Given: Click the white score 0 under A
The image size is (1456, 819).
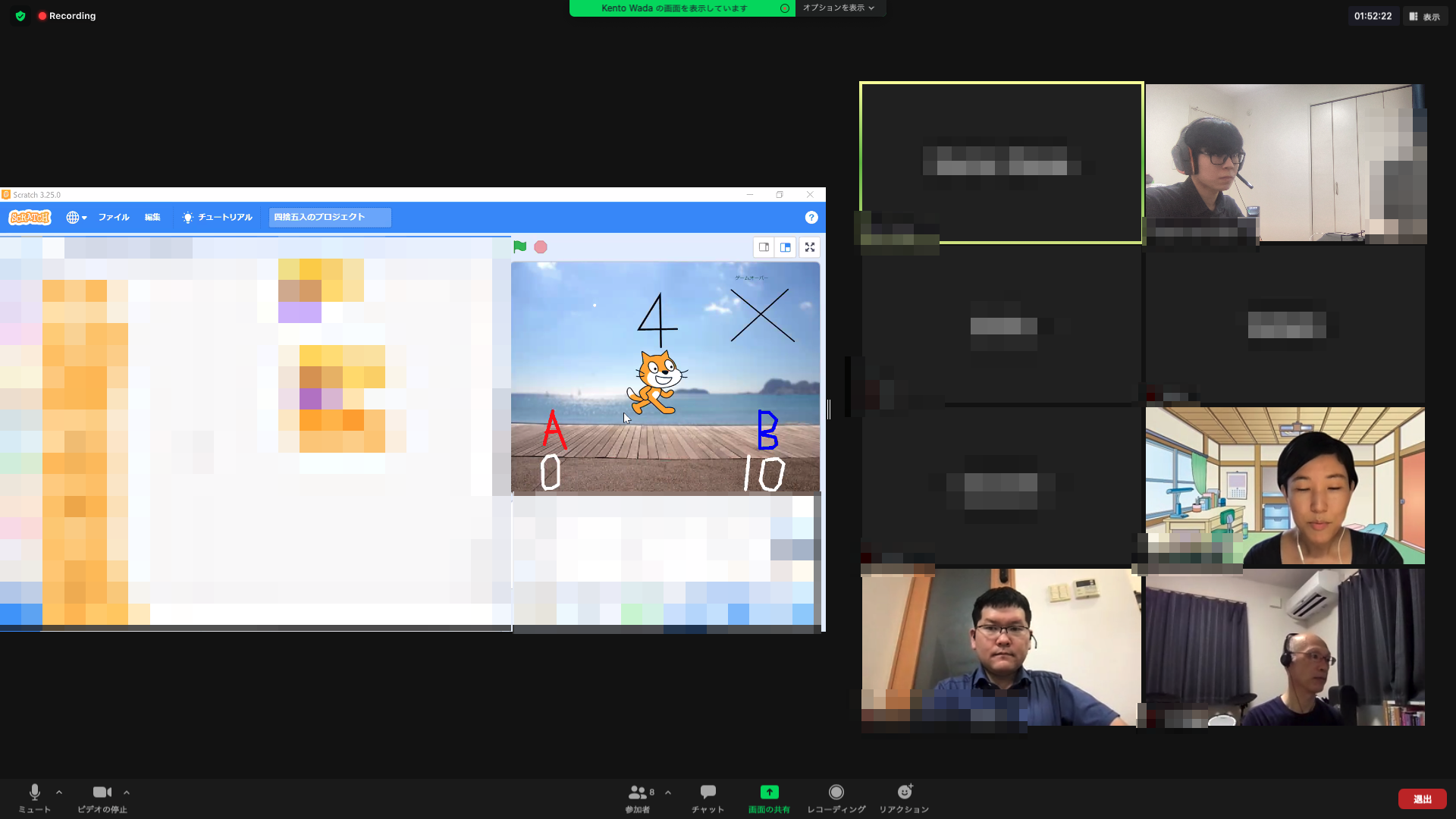Looking at the screenshot, I should click(x=551, y=472).
